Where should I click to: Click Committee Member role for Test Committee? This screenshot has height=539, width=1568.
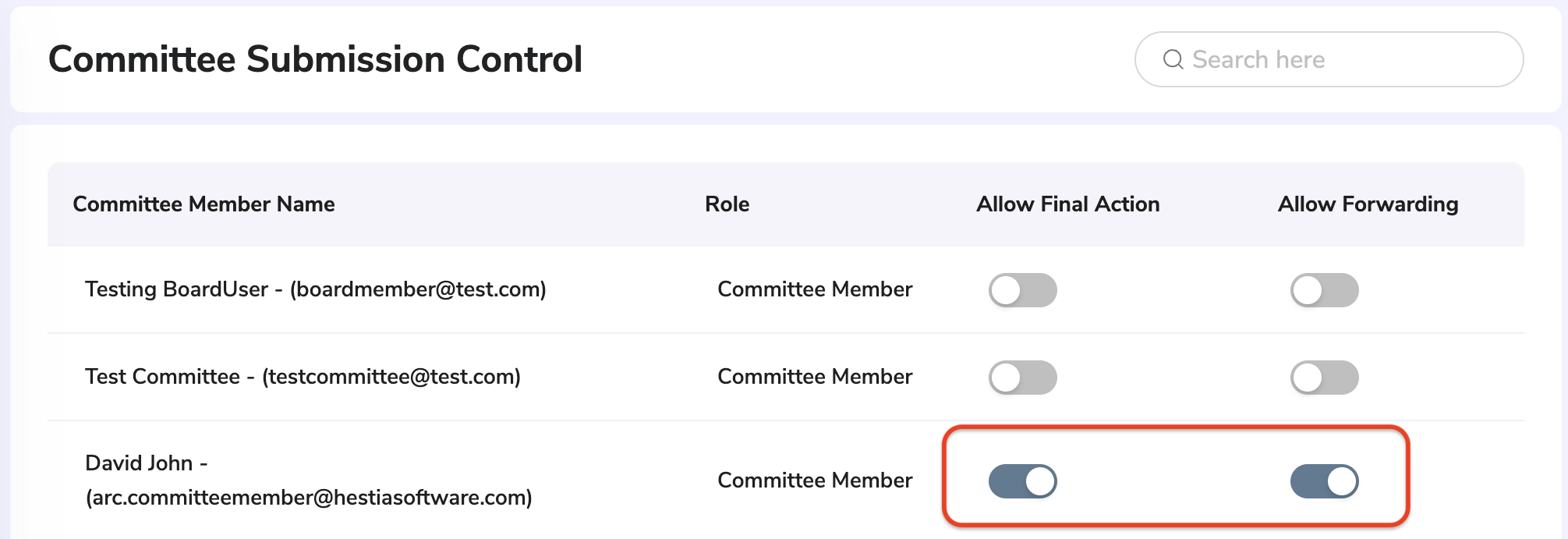[815, 377]
